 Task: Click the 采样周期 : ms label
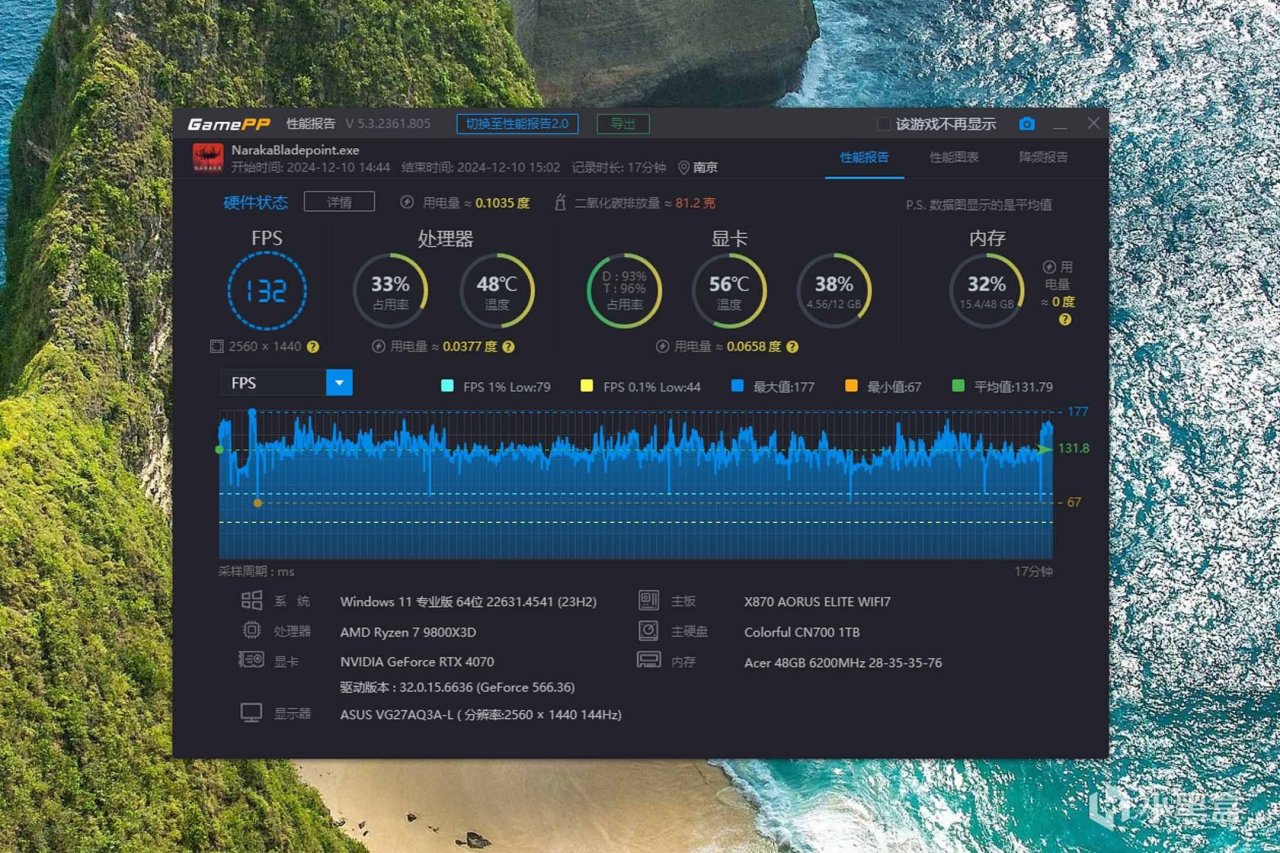coord(257,572)
